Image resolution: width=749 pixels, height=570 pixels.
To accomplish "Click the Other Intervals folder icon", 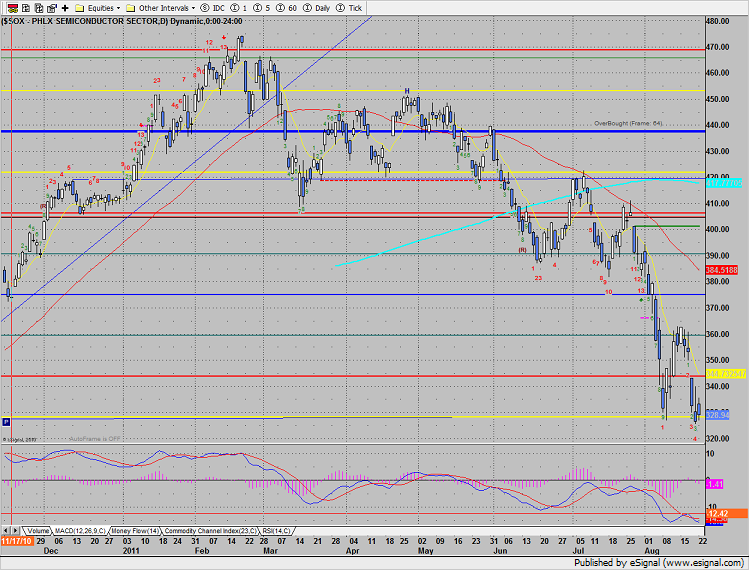I will pyautogui.click(x=130, y=8).
